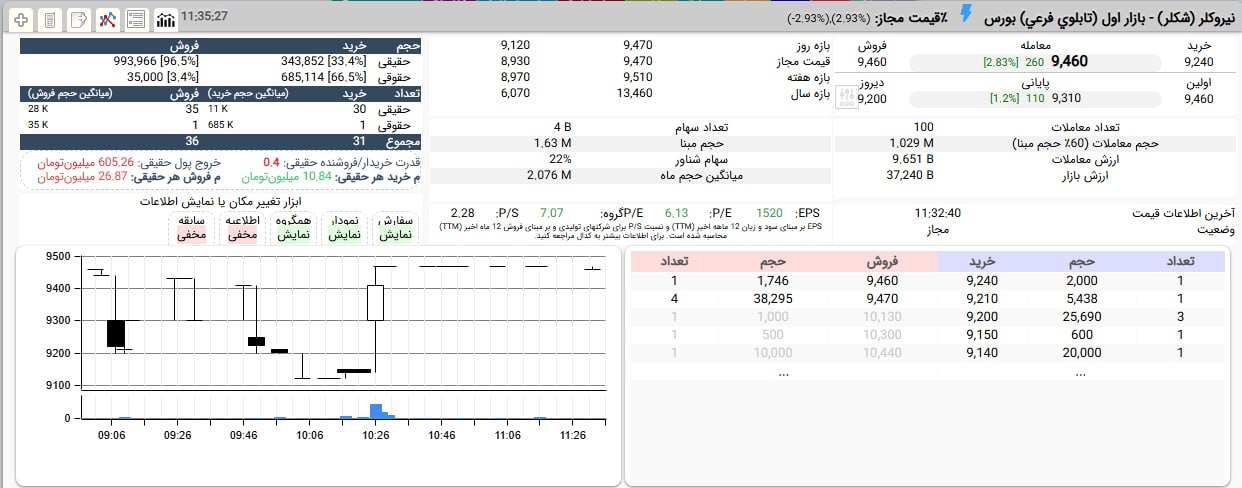Screen dimensions: 1242x488
Task: Click the blue خرید column header
Action: click(983, 261)
